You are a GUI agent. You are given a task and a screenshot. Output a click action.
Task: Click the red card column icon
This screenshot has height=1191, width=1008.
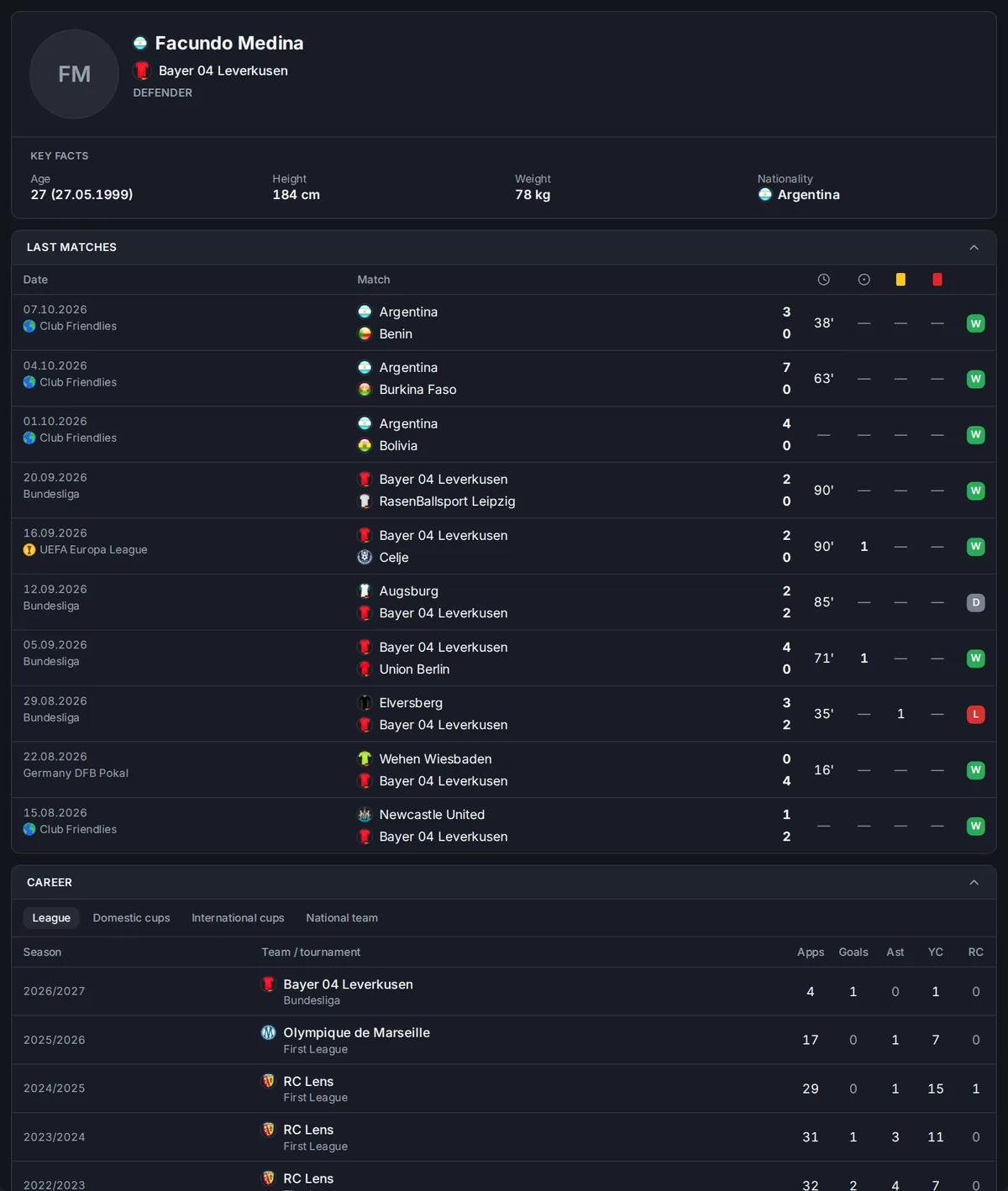[x=937, y=280]
